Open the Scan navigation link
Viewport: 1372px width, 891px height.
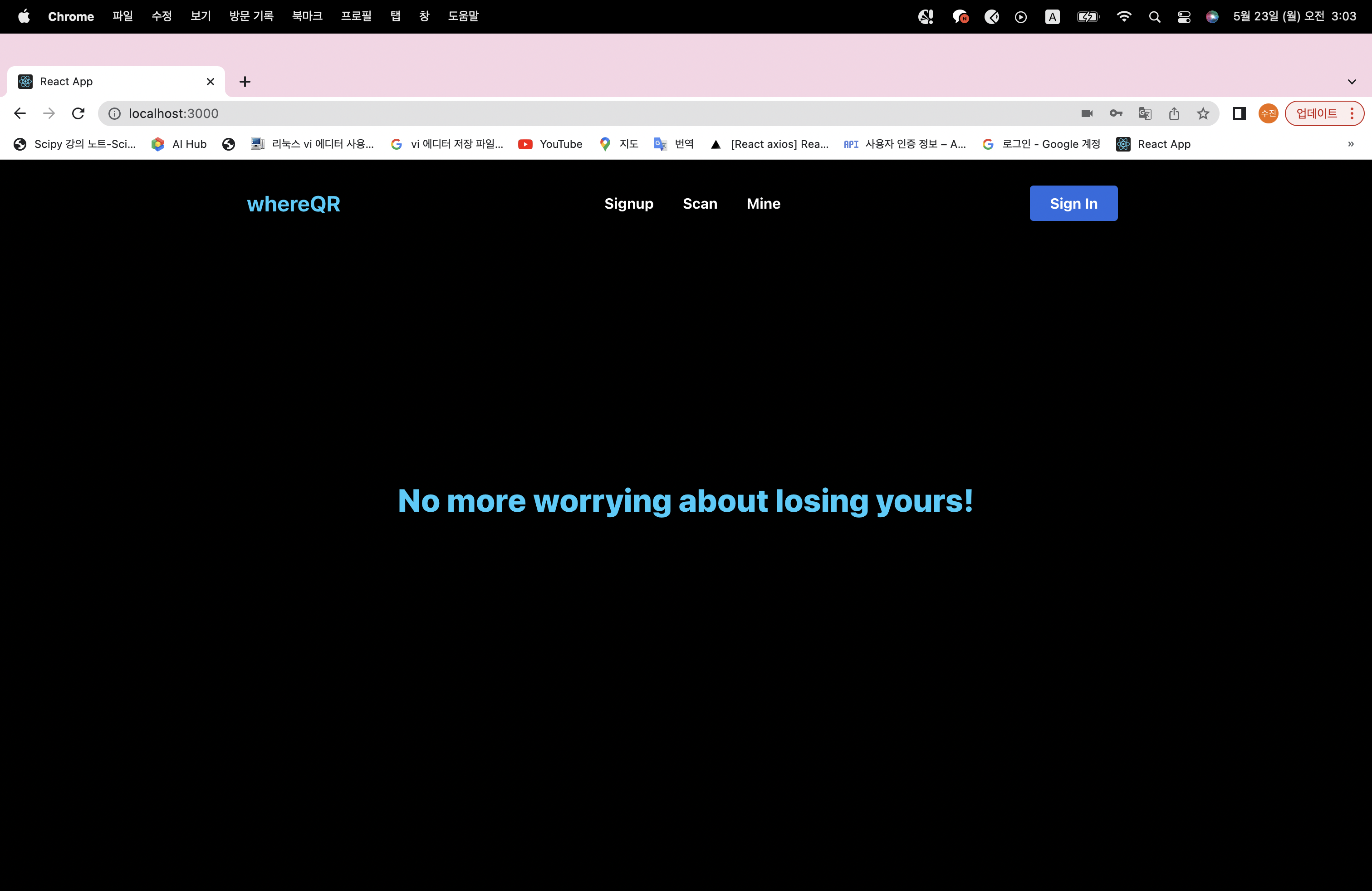pos(699,203)
